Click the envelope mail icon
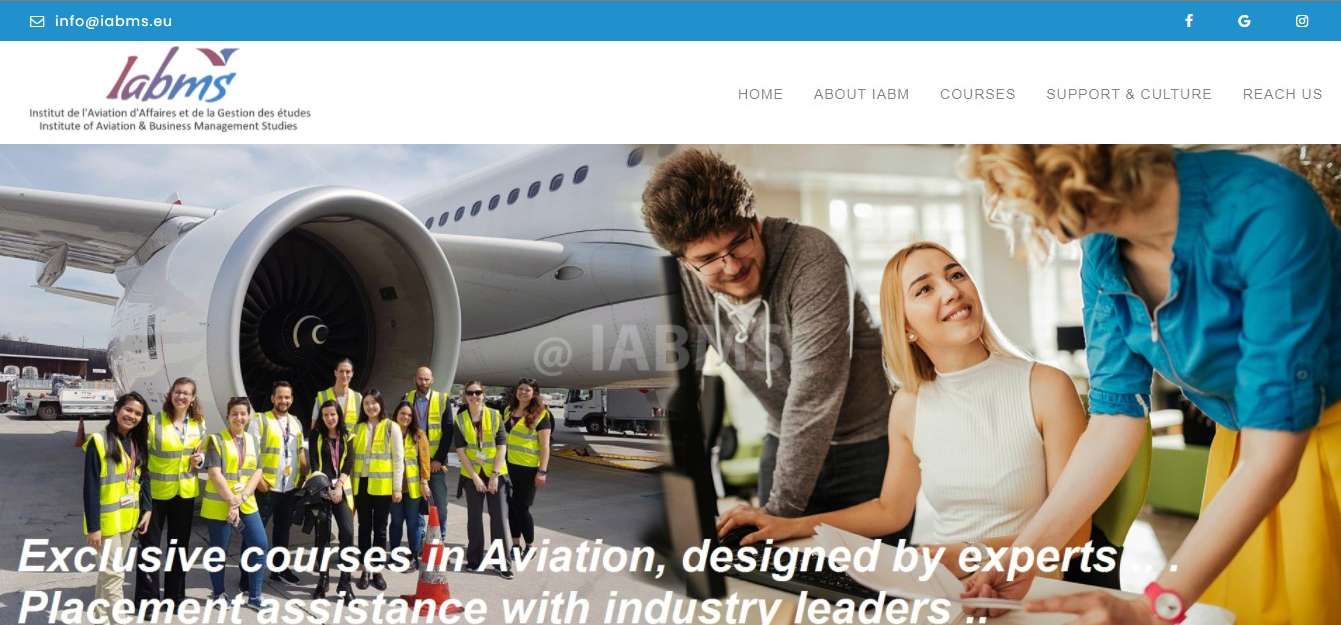This screenshot has width=1341, height=625. pyautogui.click(x=37, y=21)
